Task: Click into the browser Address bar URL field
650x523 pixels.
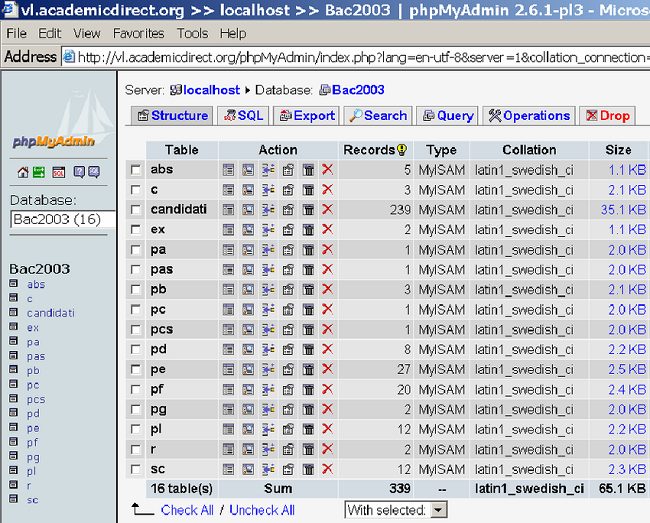Action: [x=357, y=57]
